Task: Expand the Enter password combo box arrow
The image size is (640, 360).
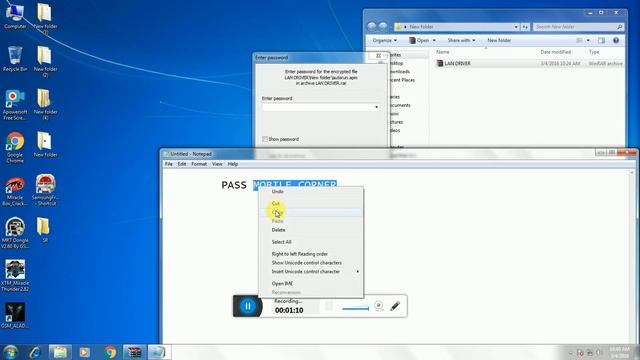Action: coord(376,107)
